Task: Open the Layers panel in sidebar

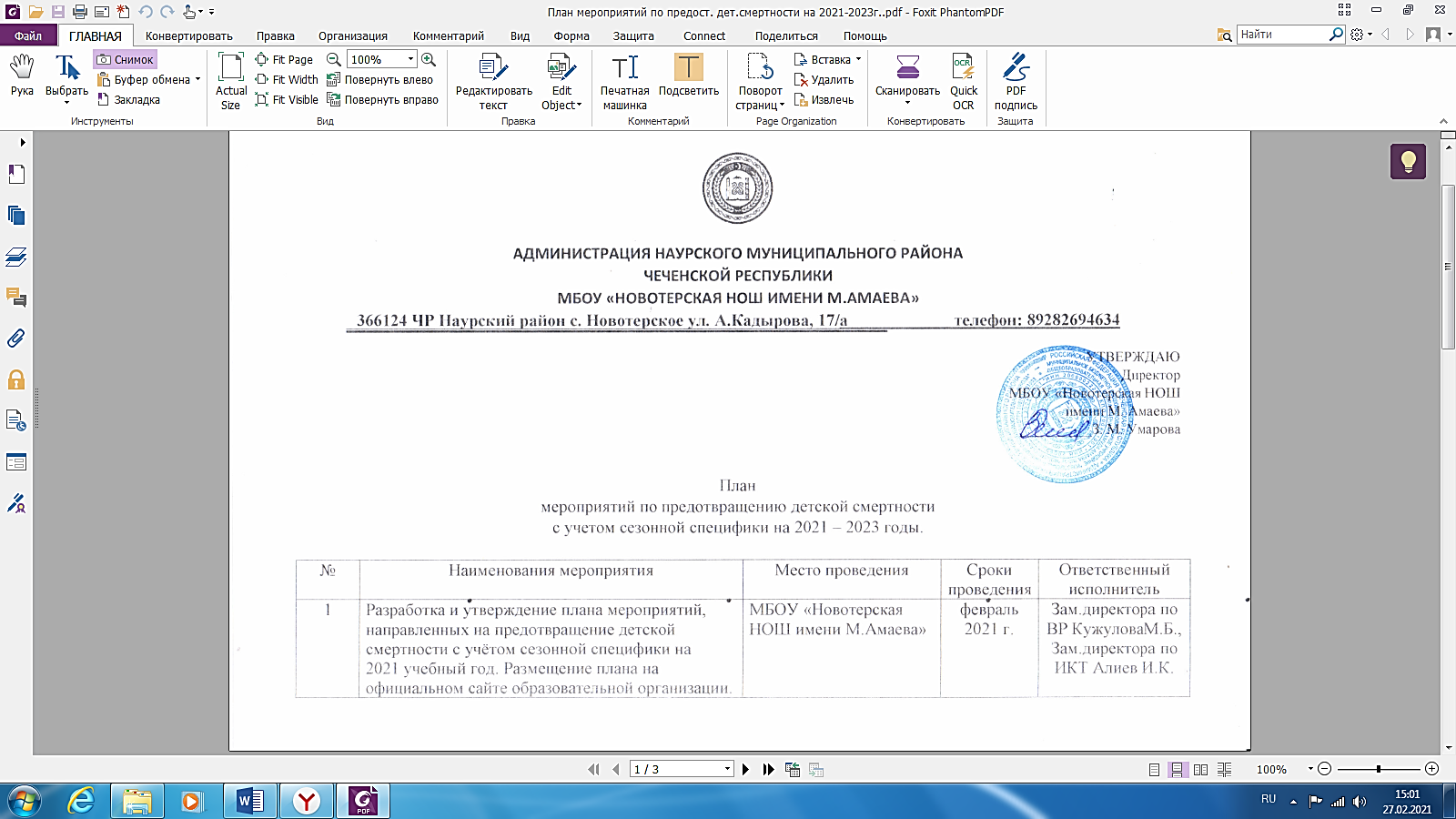Action: click(16, 257)
